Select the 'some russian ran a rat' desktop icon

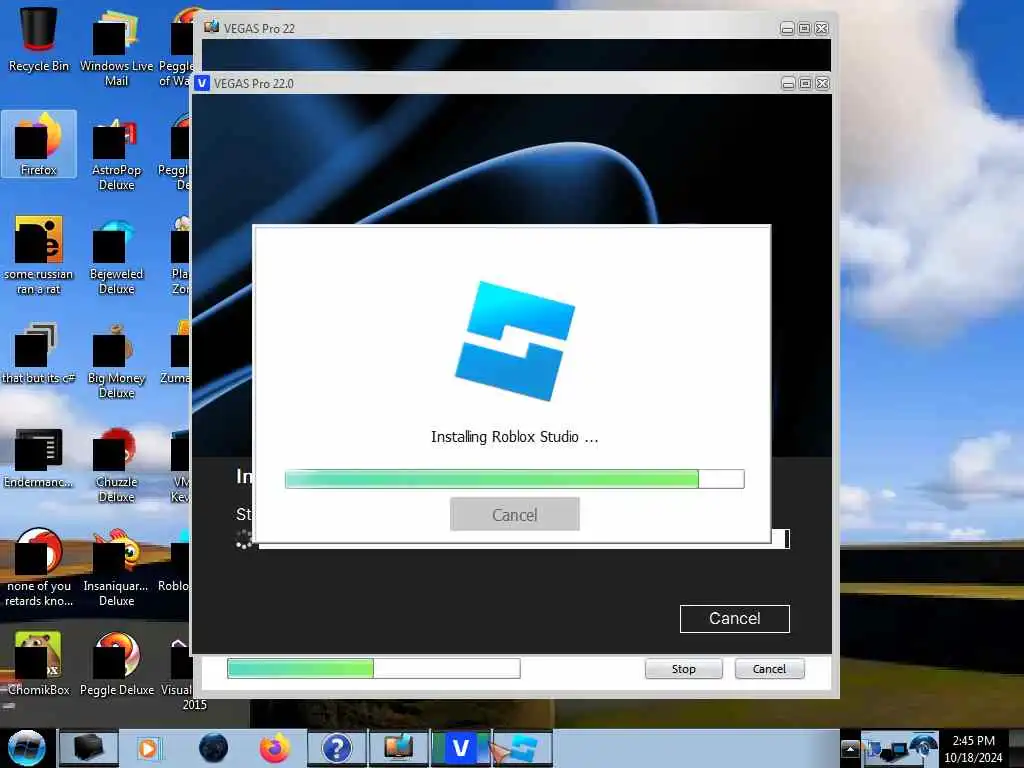[x=39, y=255]
